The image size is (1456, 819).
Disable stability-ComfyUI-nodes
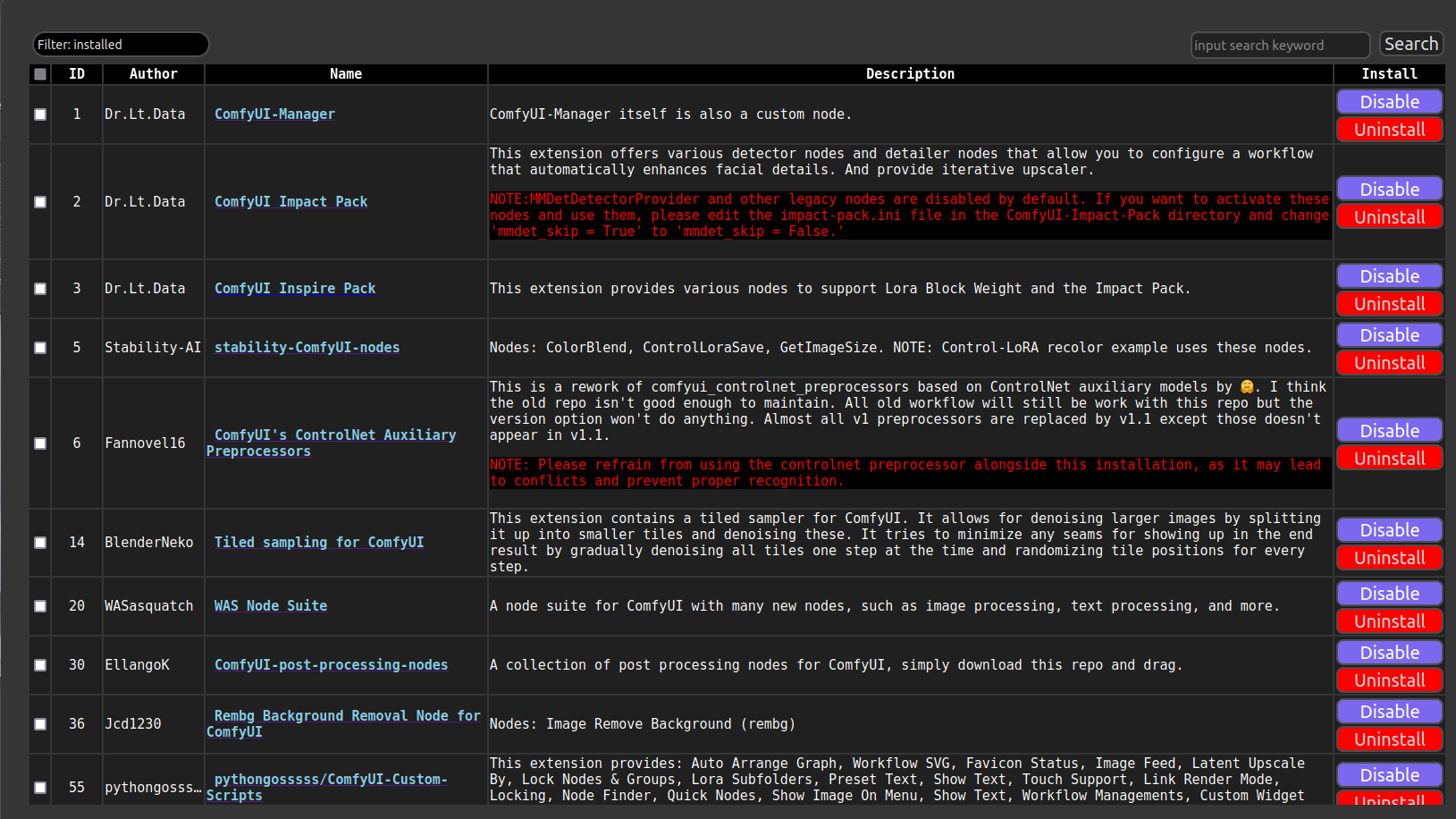[1390, 335]
